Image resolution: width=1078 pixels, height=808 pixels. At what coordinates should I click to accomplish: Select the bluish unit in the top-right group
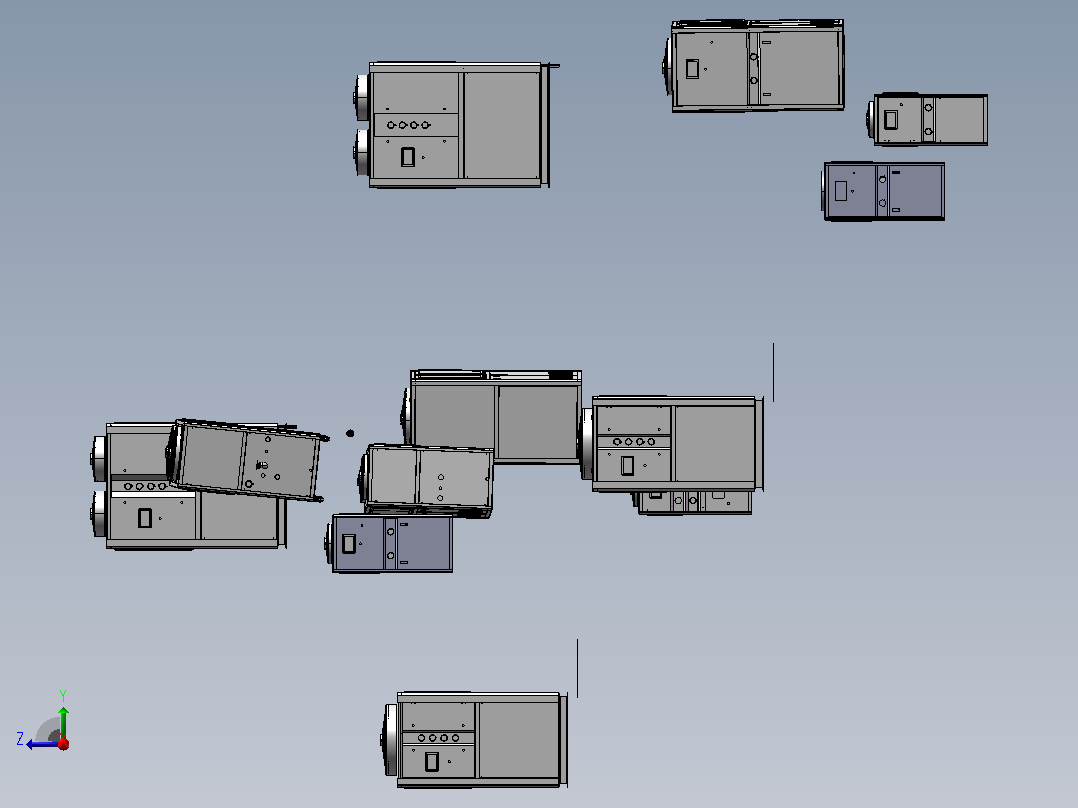(883, 191)
